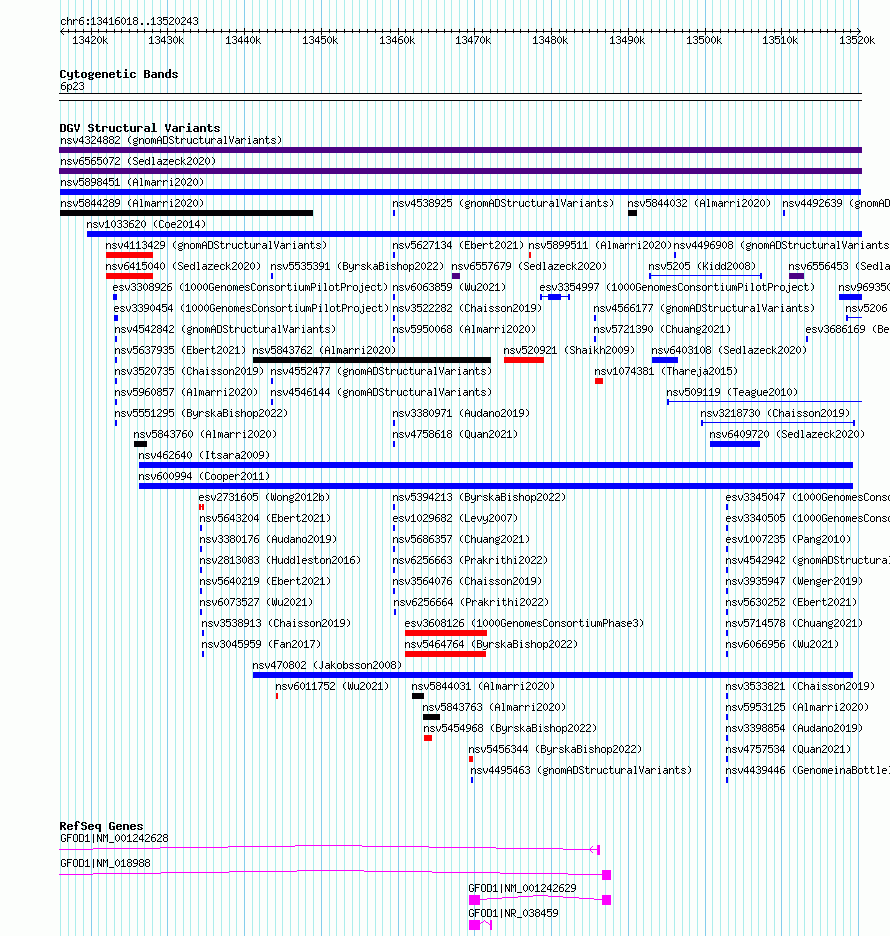Click the 13420k ruler tick label

(90, 41)
